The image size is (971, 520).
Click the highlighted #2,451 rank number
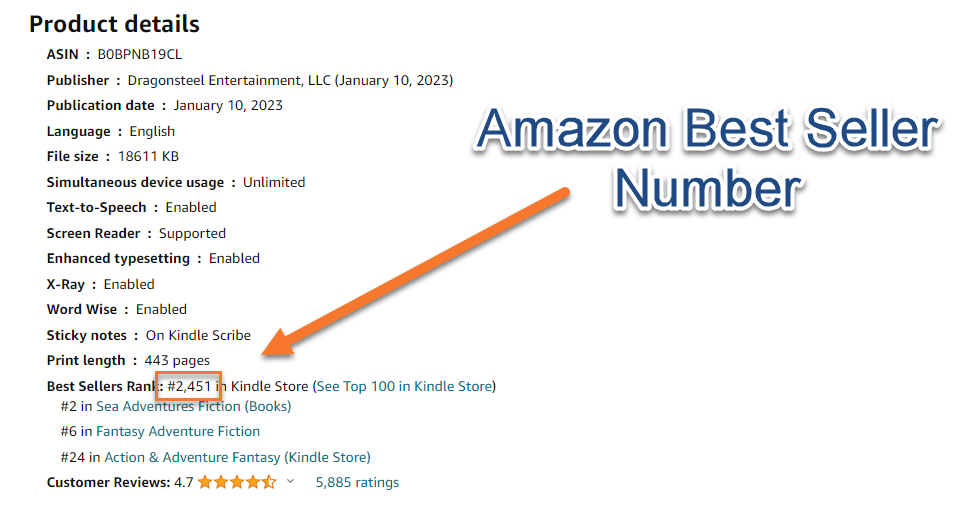188,386
